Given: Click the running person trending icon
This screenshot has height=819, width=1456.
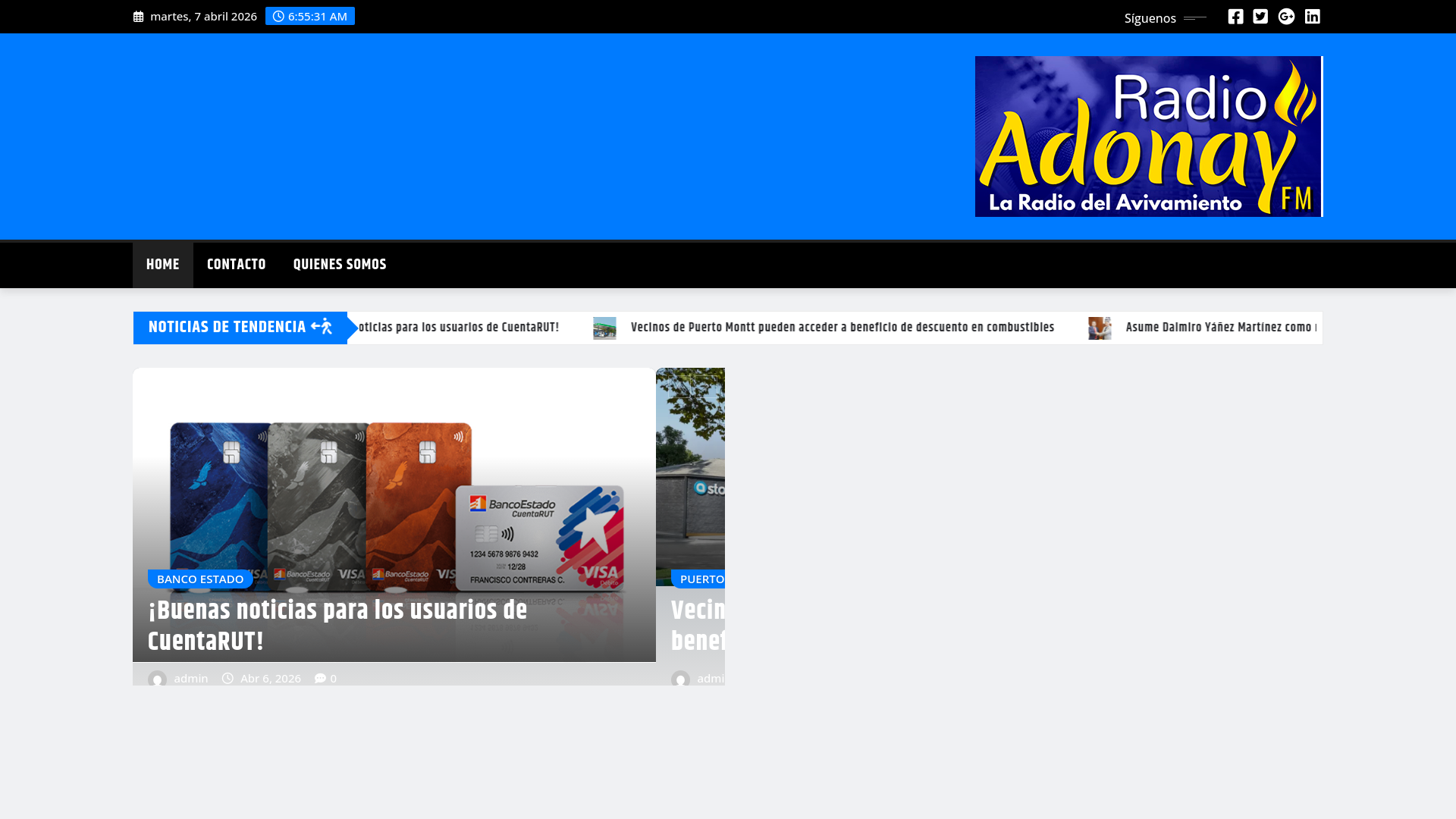Looking at the screenshot, I should pyautogui.click(x=322, y=327).
